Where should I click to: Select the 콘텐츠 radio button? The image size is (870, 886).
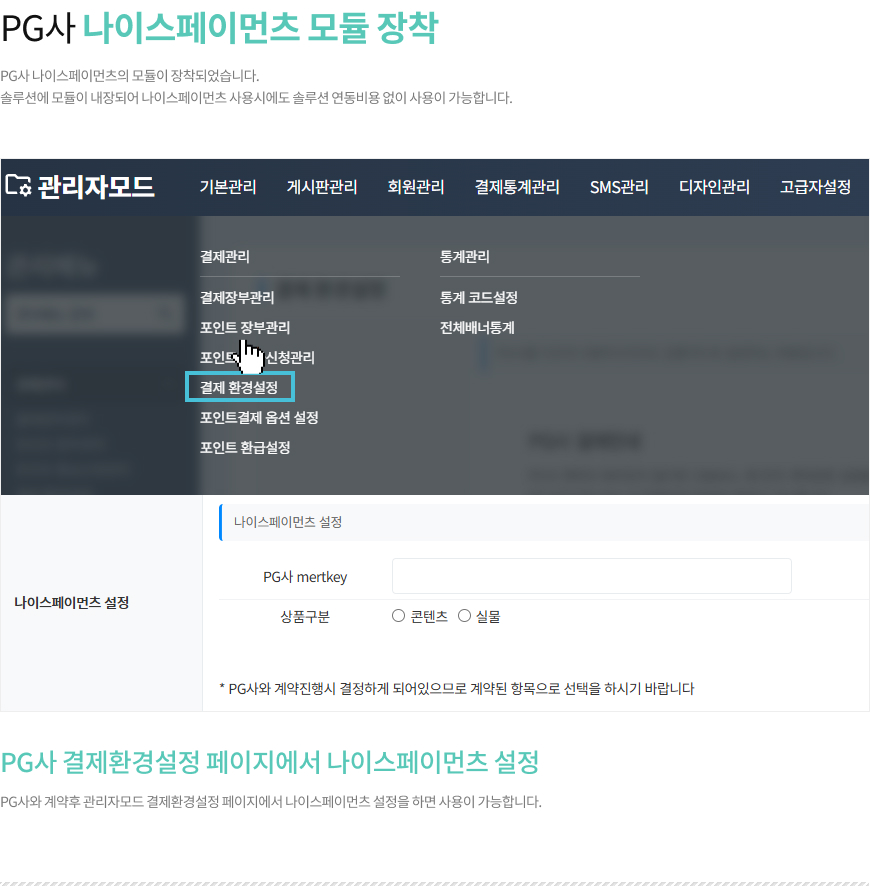coord(398,616)
